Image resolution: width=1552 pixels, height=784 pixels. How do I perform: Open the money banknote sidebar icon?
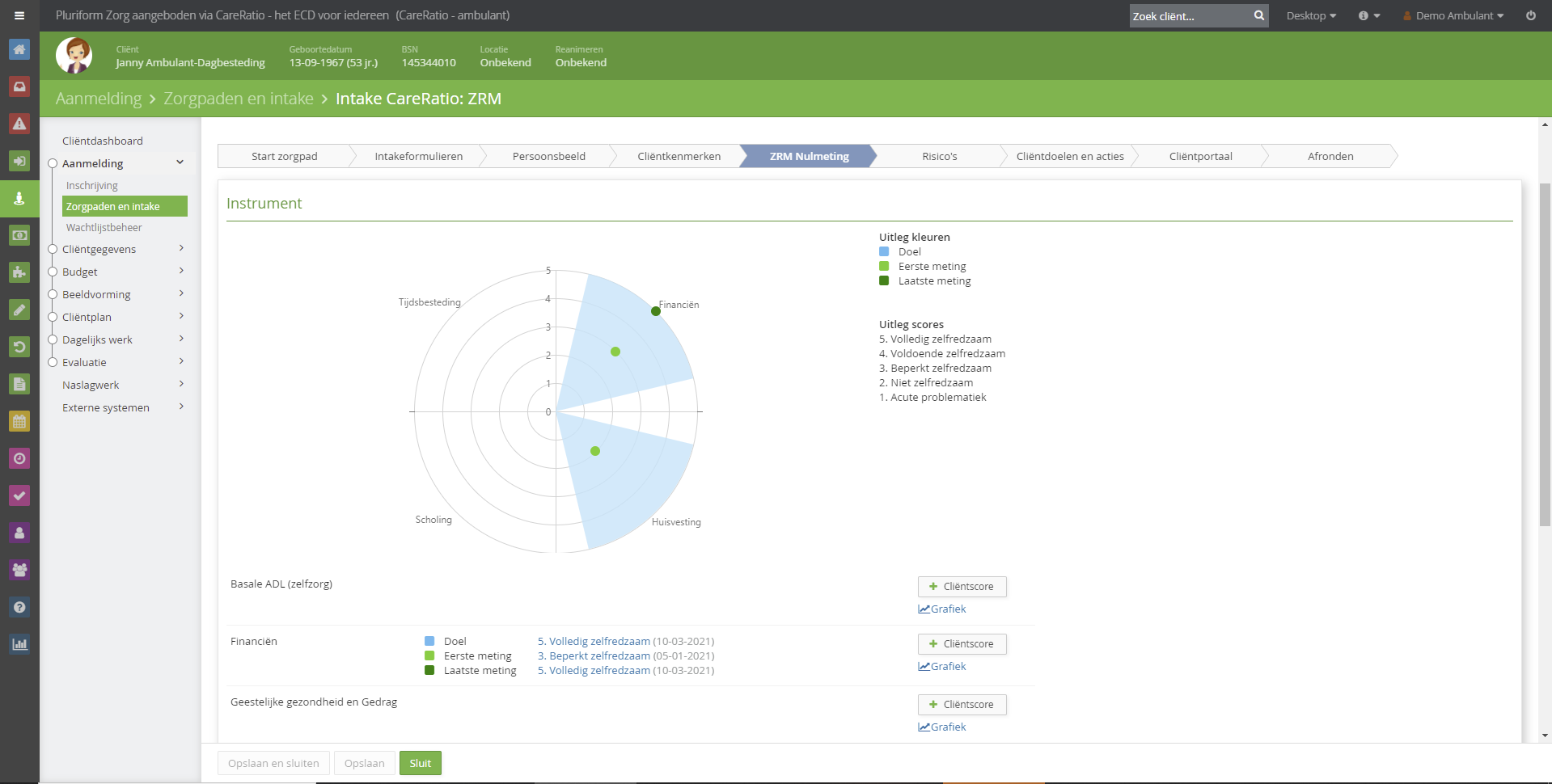pyautogui.click(x=19, y=235)
